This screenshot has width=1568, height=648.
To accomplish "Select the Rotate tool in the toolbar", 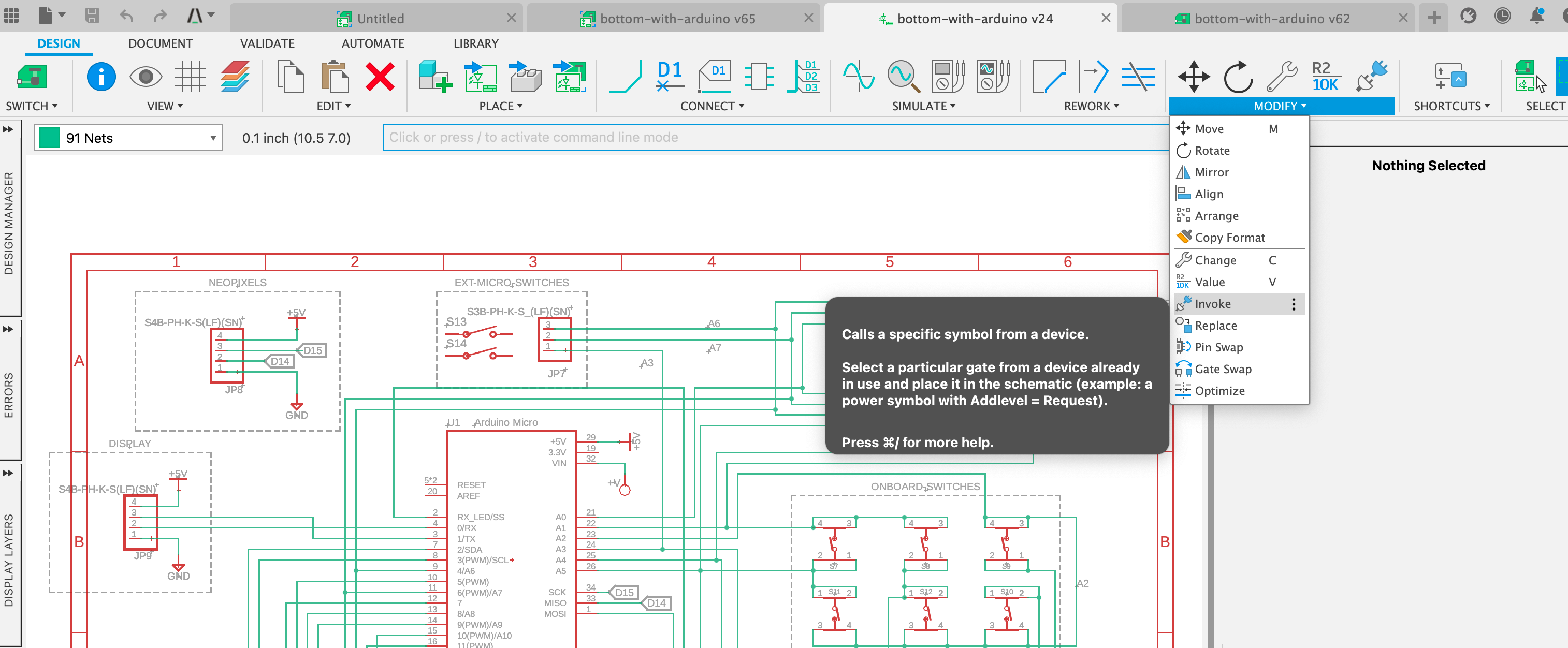I will [x=1238, y=77].
